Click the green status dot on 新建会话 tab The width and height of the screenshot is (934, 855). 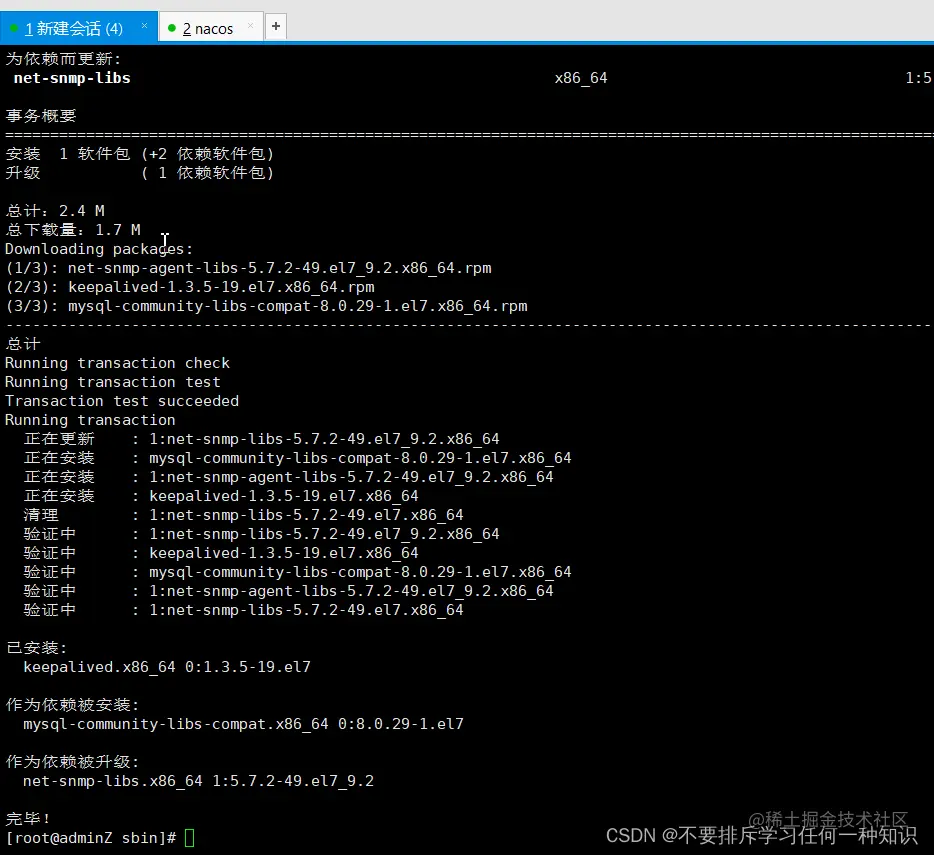pos(14,28)
